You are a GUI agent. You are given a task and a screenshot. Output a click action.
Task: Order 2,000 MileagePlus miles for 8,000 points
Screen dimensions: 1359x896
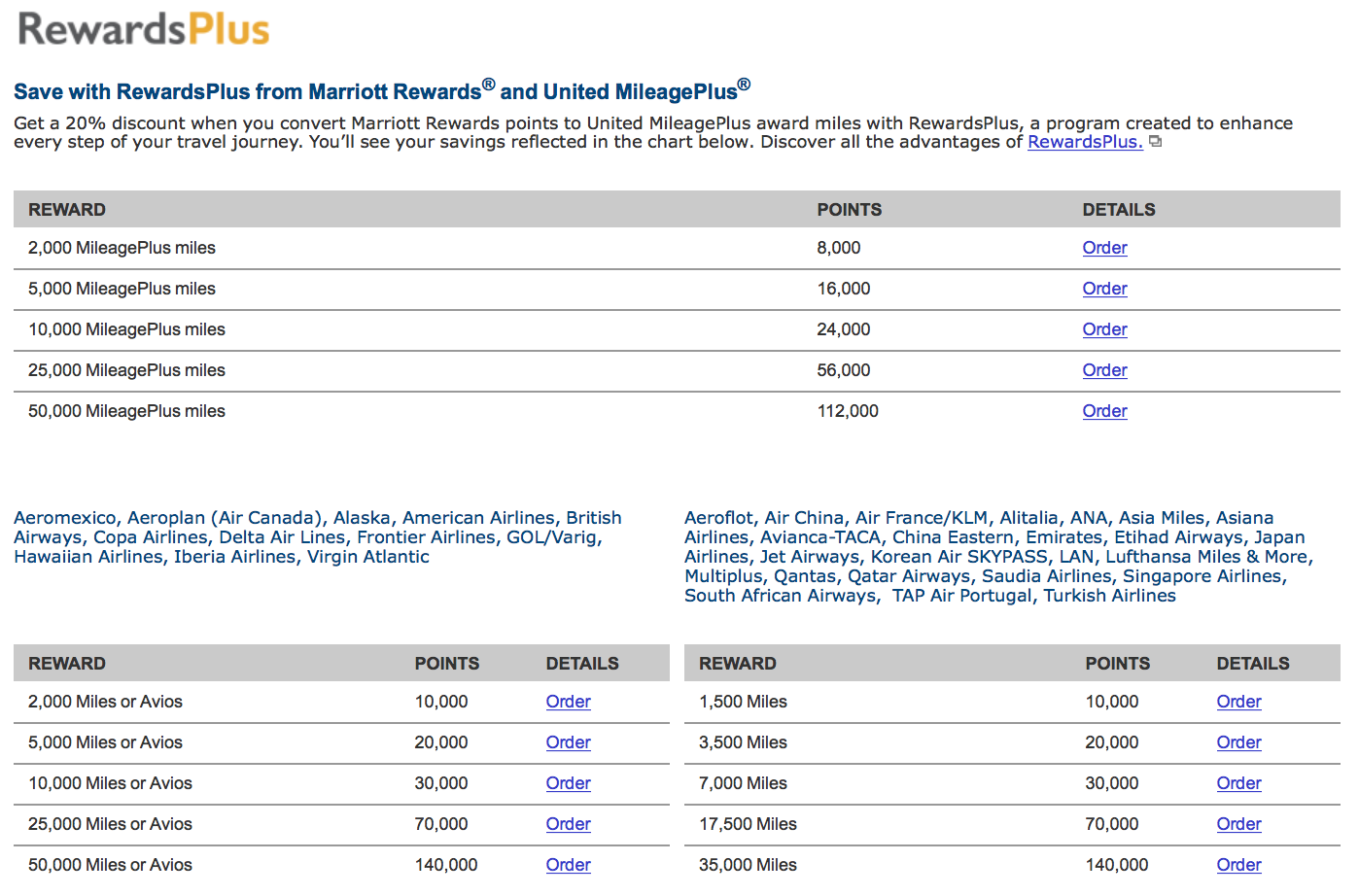[1104, 248]
